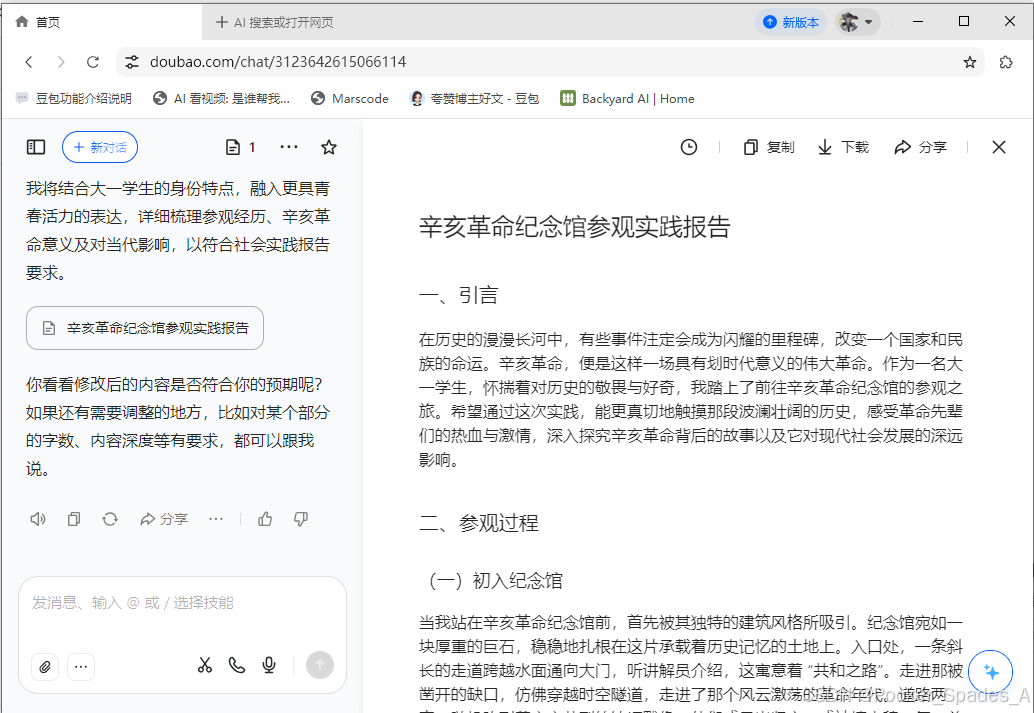Open the chat header three-dot menu
Image resolution: width=1034 pixels, height=713 pixels.
tap(289, 147)
